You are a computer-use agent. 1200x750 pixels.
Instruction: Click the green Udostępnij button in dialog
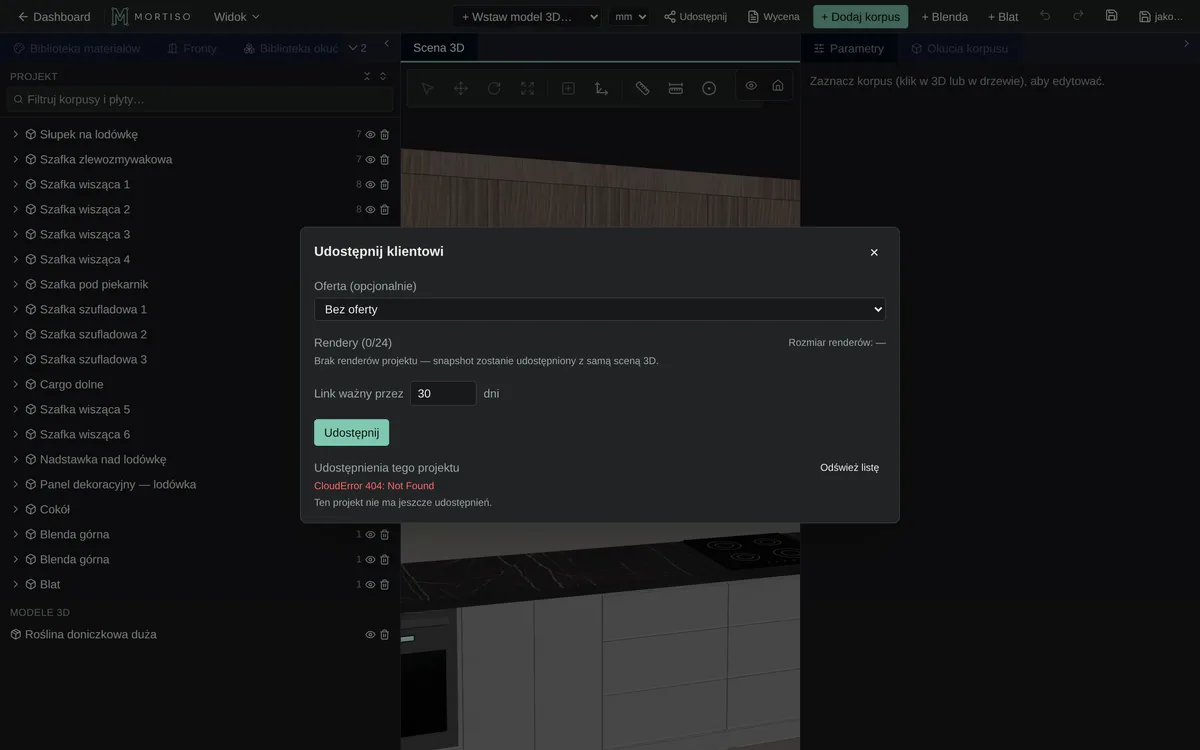[x=351, y=432]
